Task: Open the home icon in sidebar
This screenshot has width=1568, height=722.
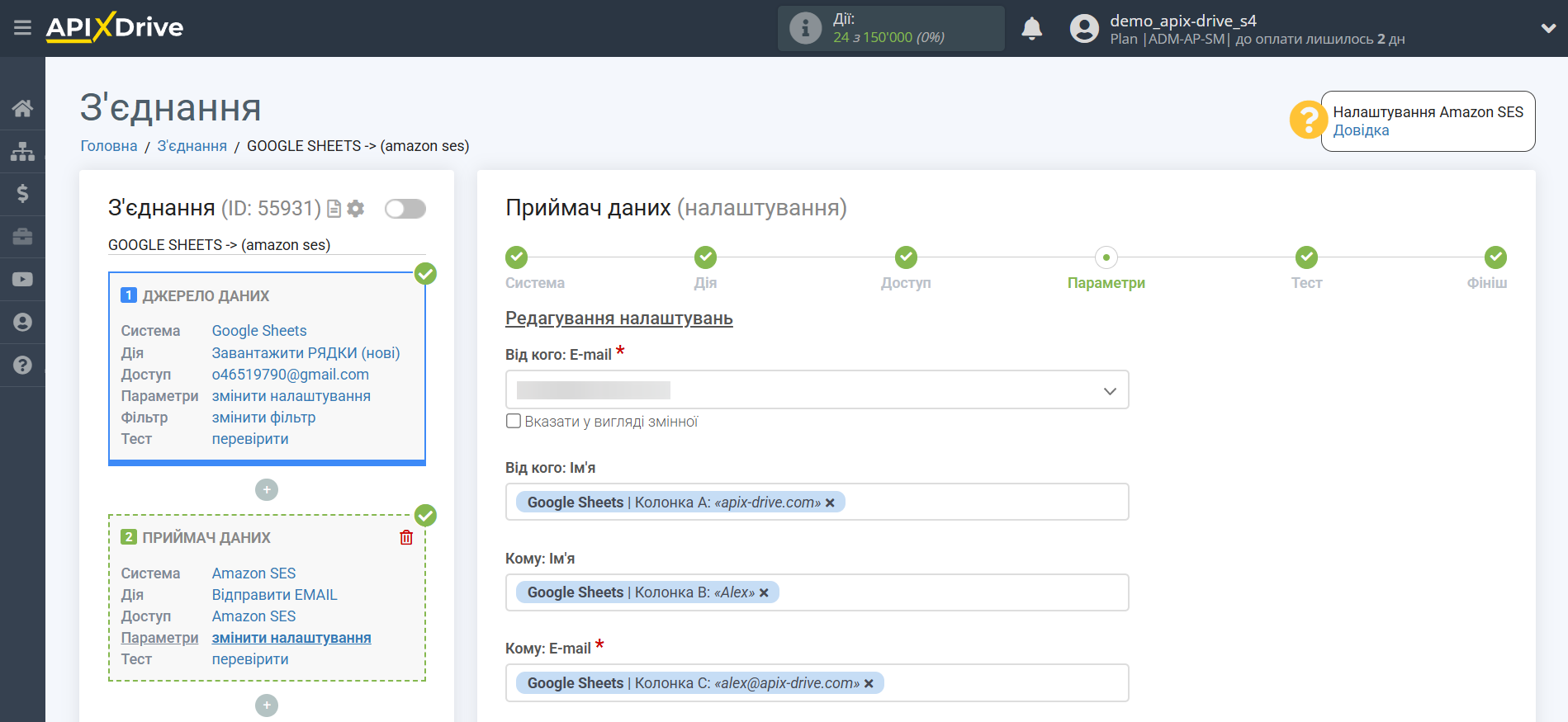Action: pyautogui.click(x=22, y=108)
